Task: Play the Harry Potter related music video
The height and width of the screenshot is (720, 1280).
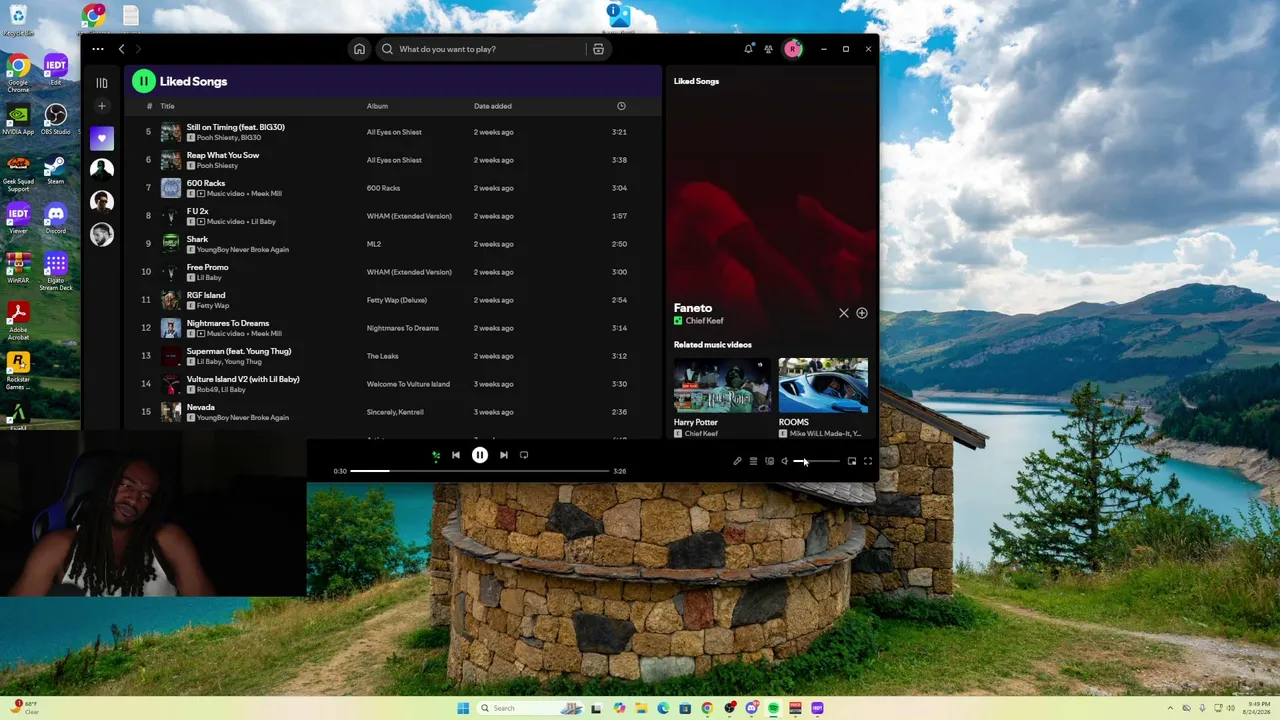Action: (723, 385)
